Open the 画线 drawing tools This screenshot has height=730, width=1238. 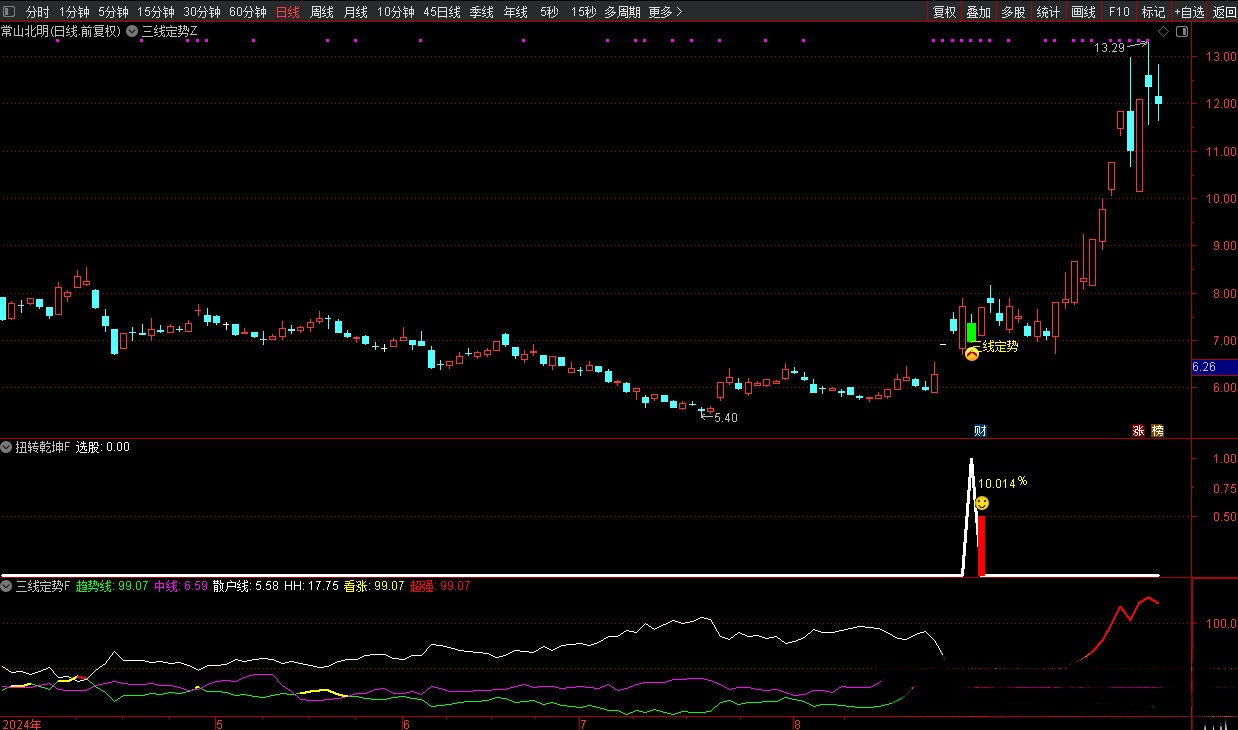1083,12
